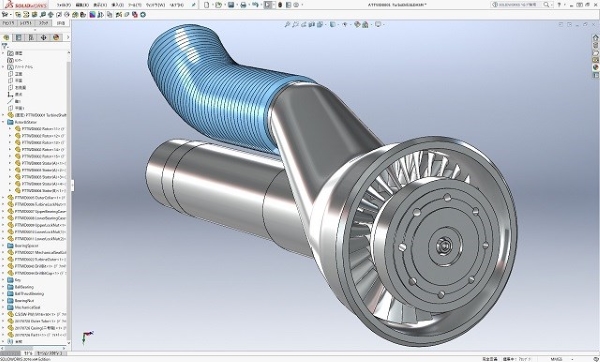This screenshot has height=362, width=600.
Task: Click Zoom to Fit in heads-up toolbar
Action: pos(287,24)
